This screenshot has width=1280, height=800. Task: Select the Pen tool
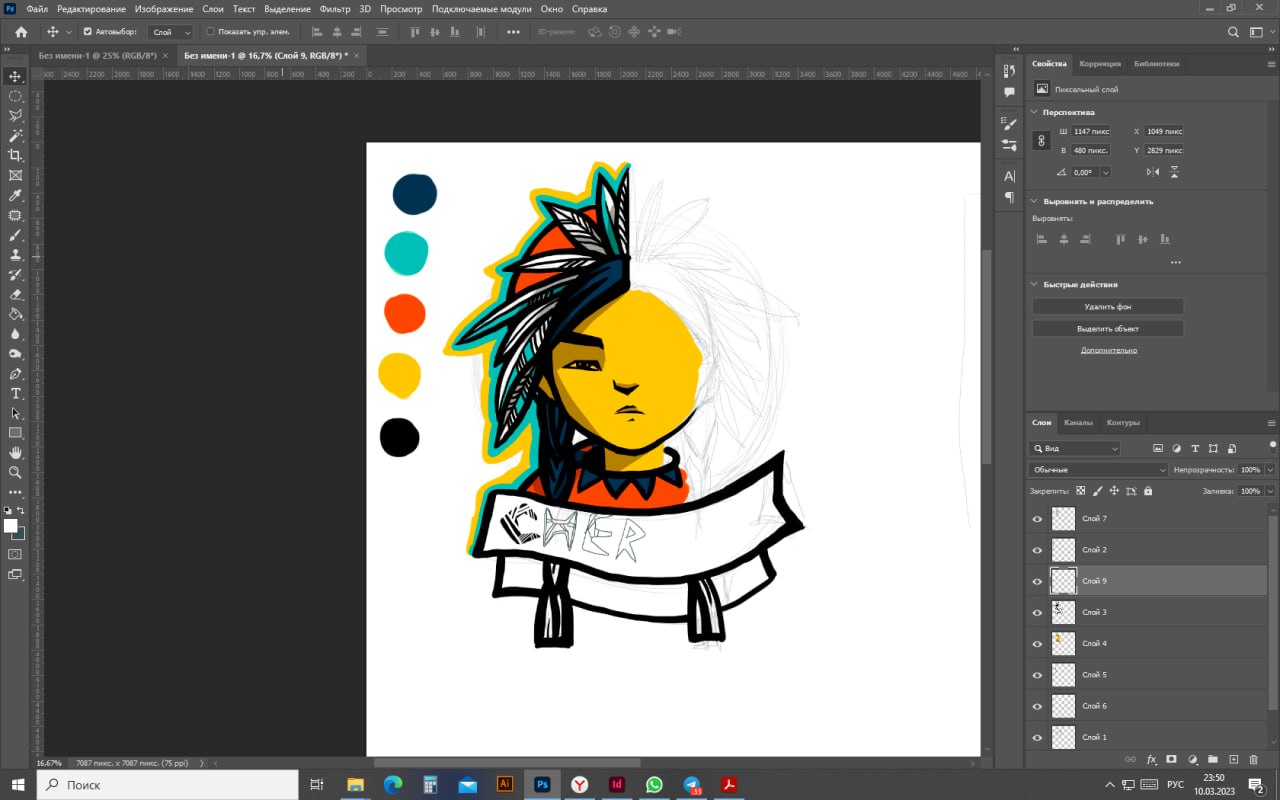[x=15, y=374]
